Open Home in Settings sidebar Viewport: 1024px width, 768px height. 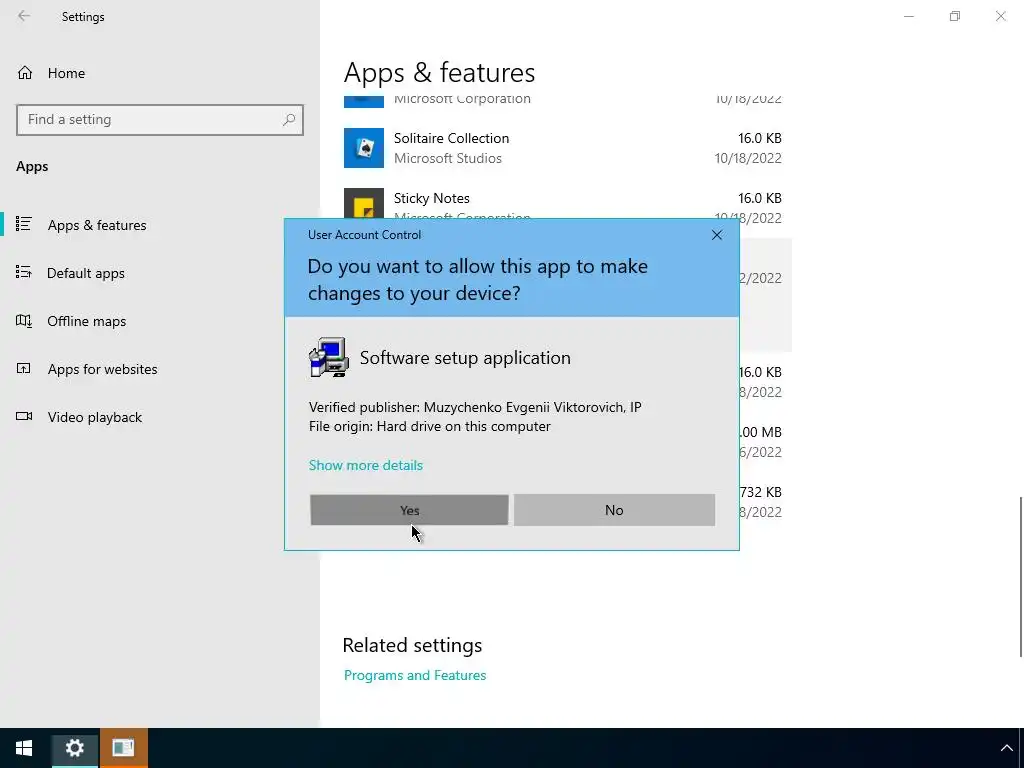(160, 73)
